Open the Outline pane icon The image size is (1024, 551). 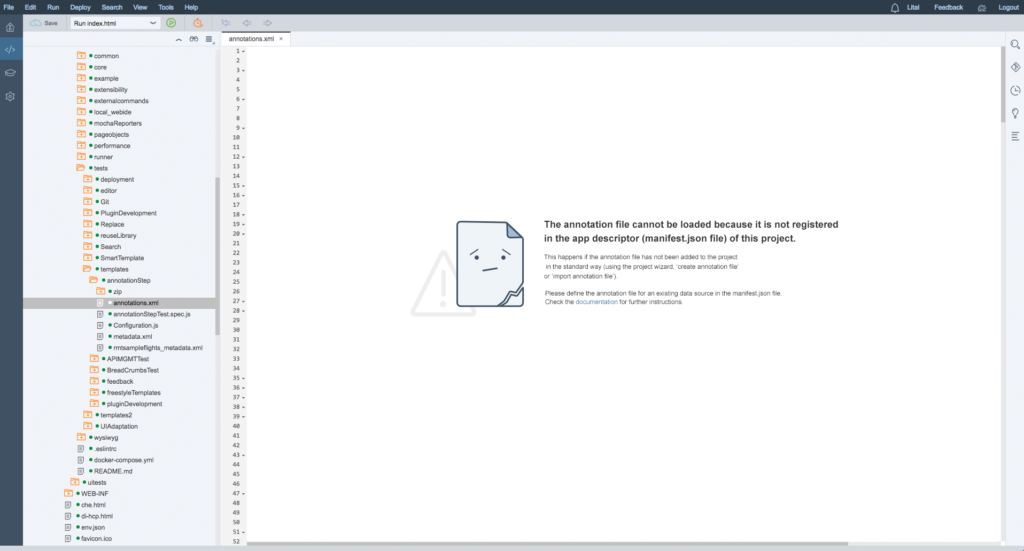pos(1015,136)
